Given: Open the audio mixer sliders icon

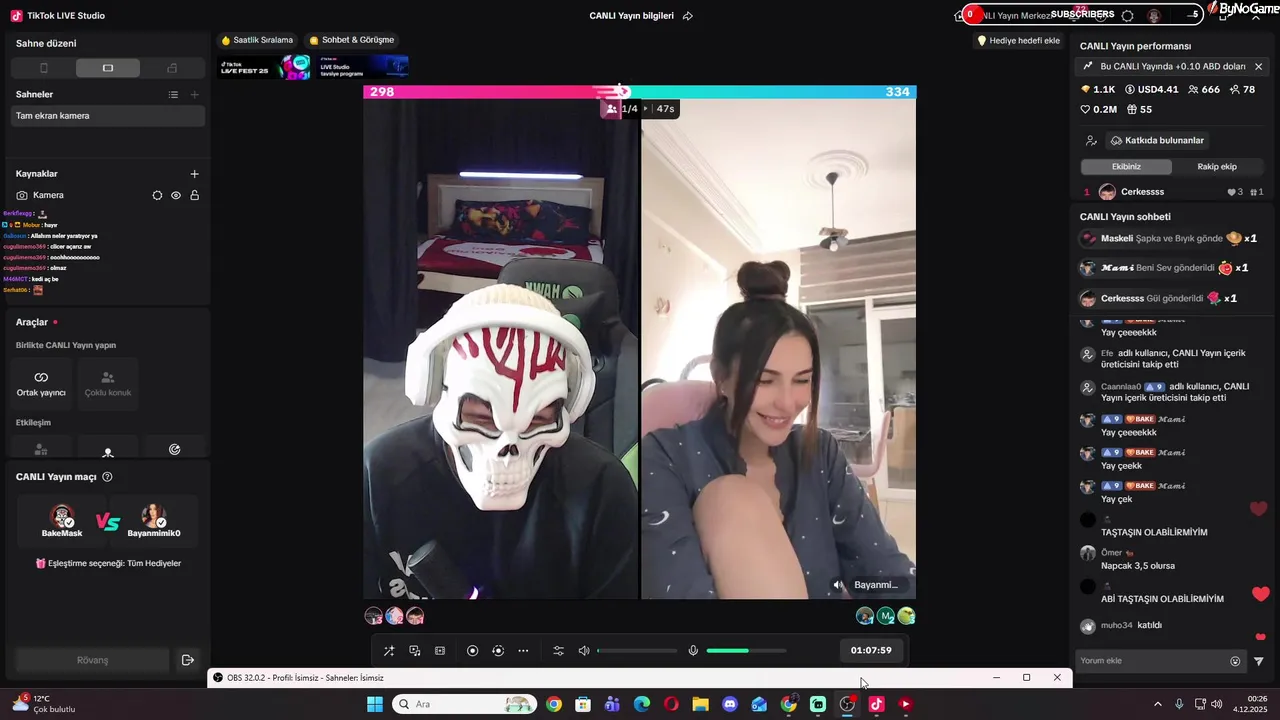Looking at the screenshot, I should pos(558,651).
